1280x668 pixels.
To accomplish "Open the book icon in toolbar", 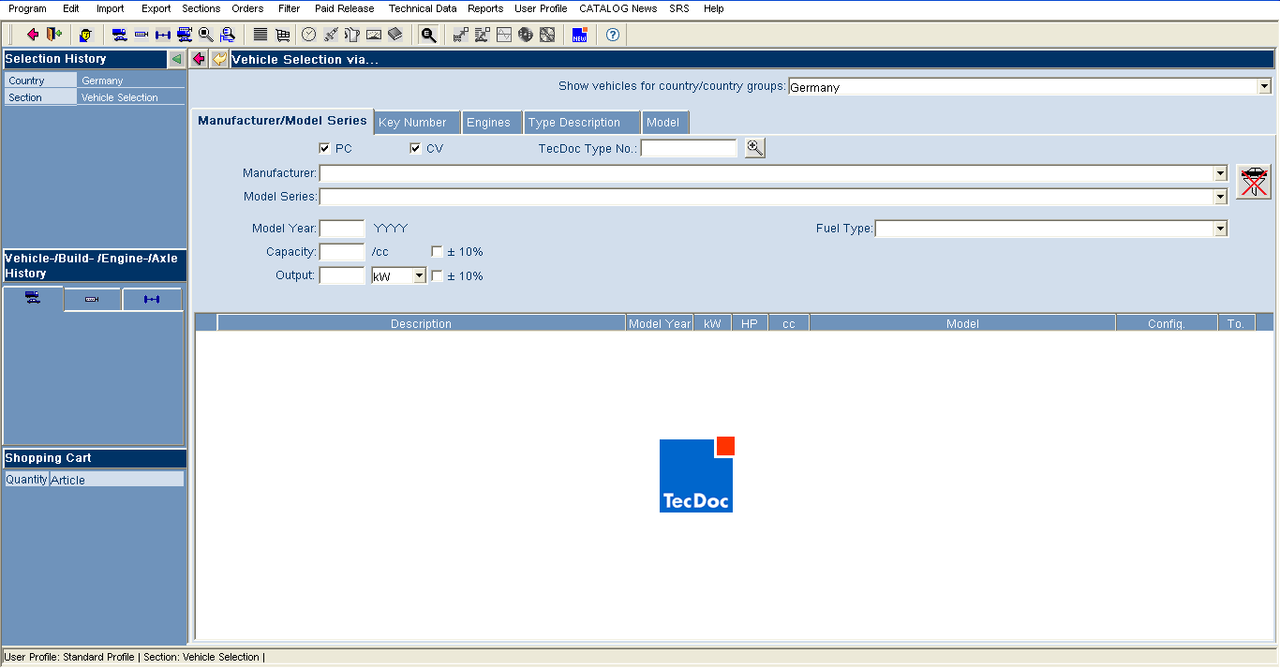I will point(395,34).
